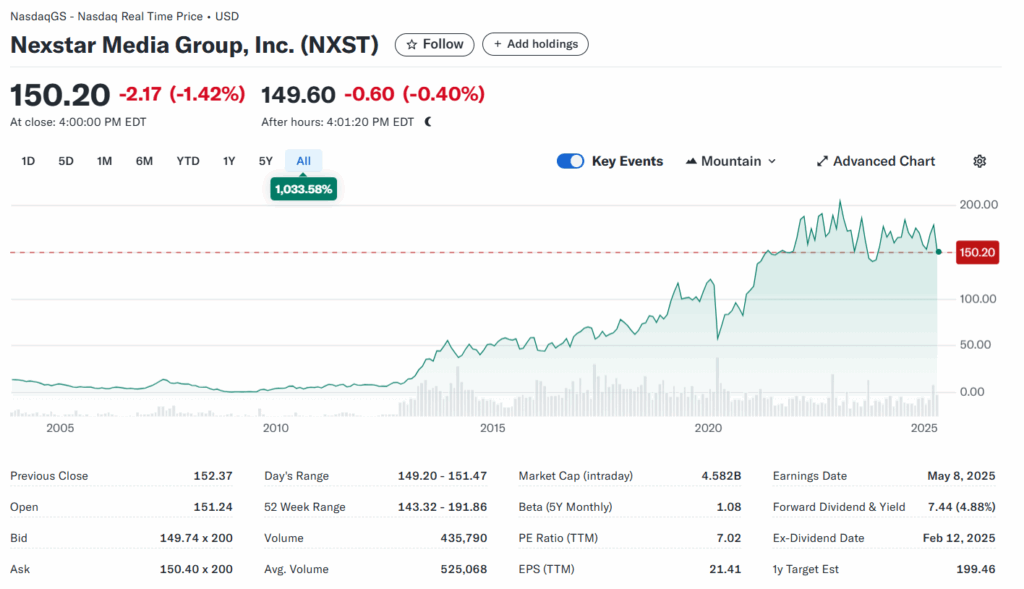
Task: Open the chart settings gear
Action: click(979, 161)
